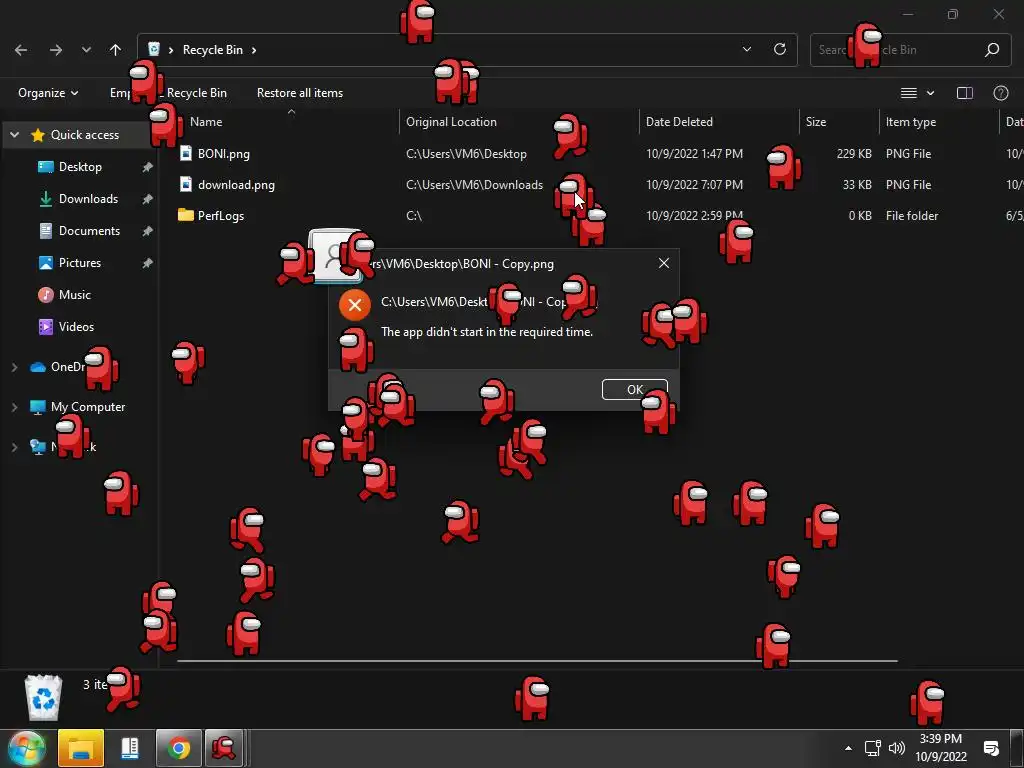
Task: Refresh the Recycle Bin view
Action: pos(780,50)
